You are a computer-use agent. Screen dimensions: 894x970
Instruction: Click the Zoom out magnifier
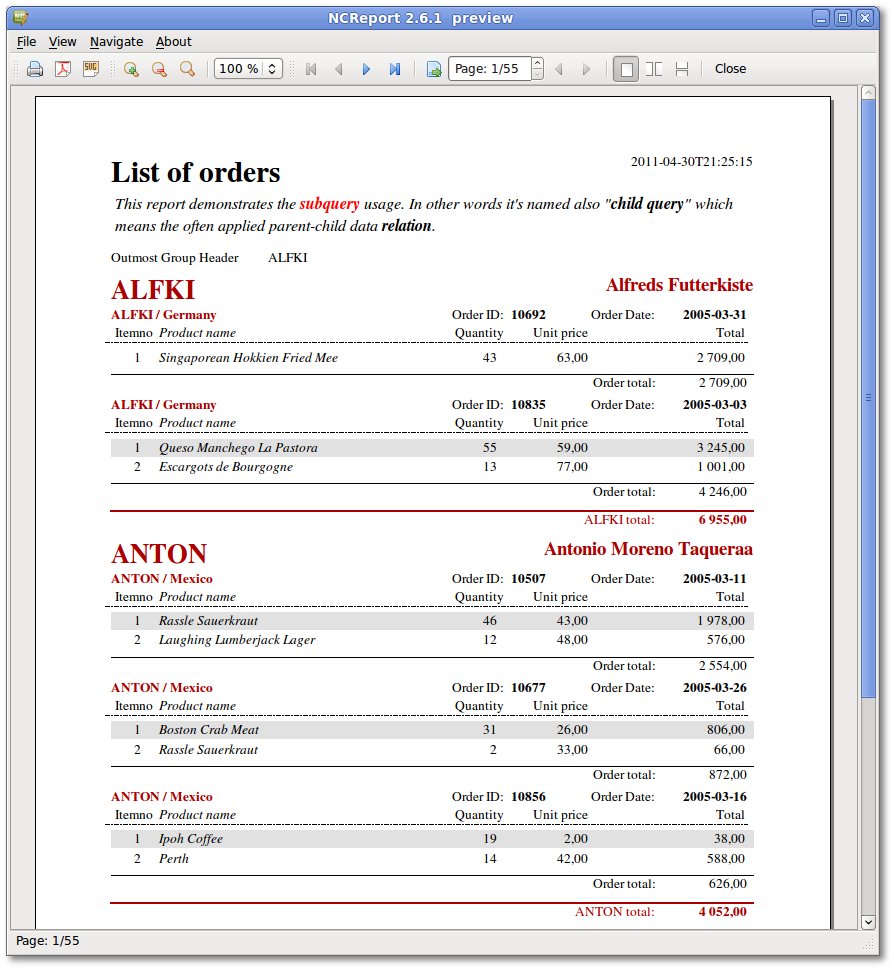coord(159,69)
